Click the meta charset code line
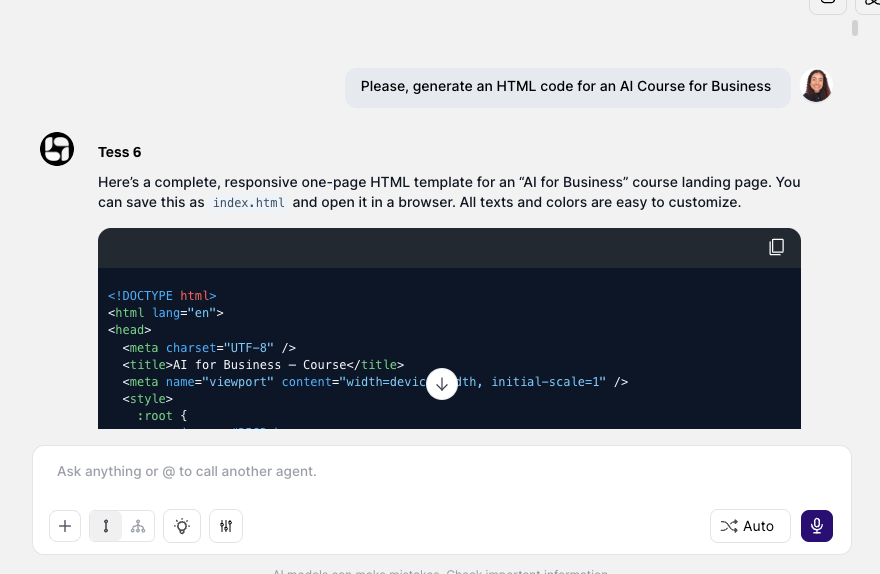Image resolution: width=880 pixels, height=574 pixels. point(209,348)
